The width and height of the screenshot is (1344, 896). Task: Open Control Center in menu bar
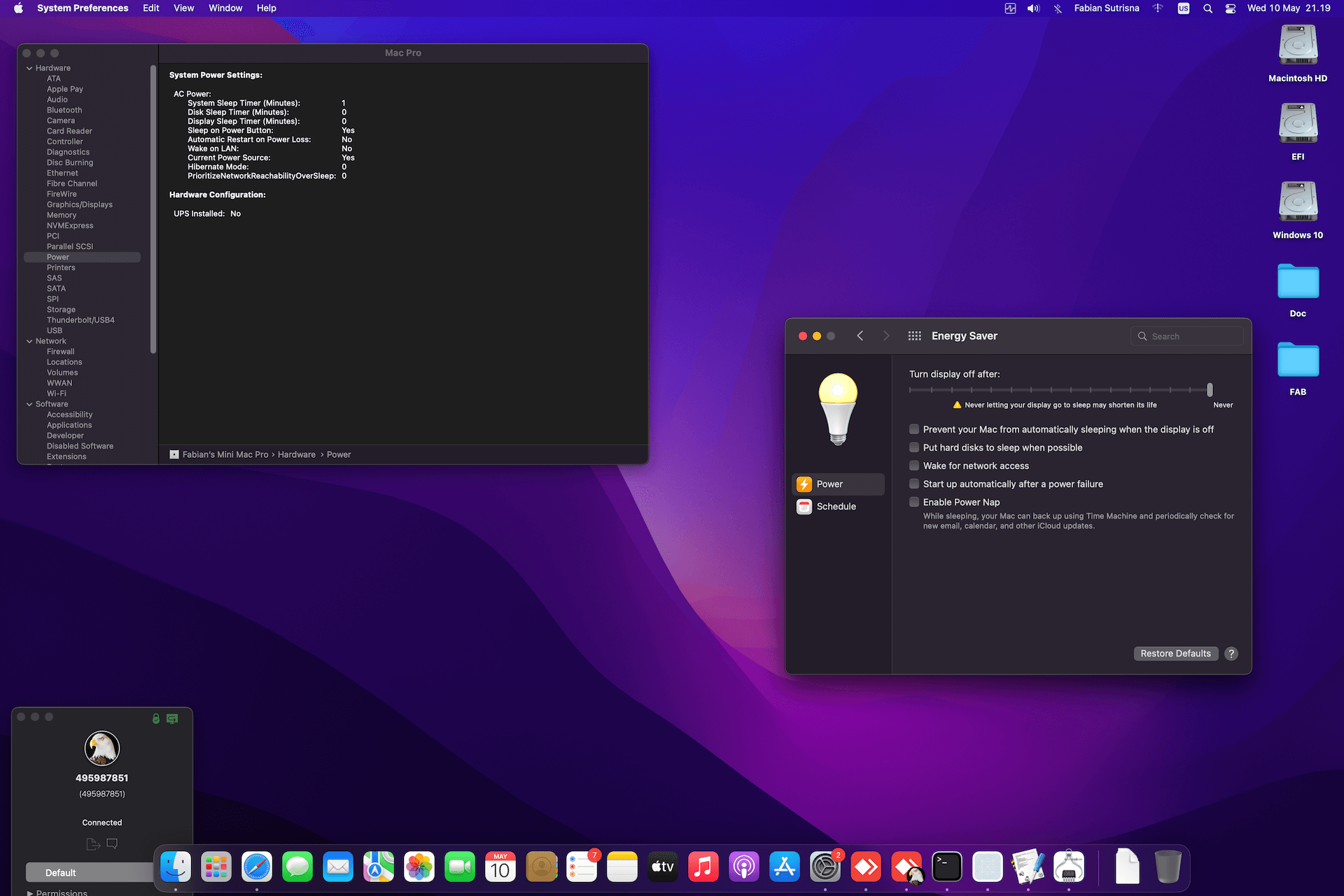(x=1230, y=8)
